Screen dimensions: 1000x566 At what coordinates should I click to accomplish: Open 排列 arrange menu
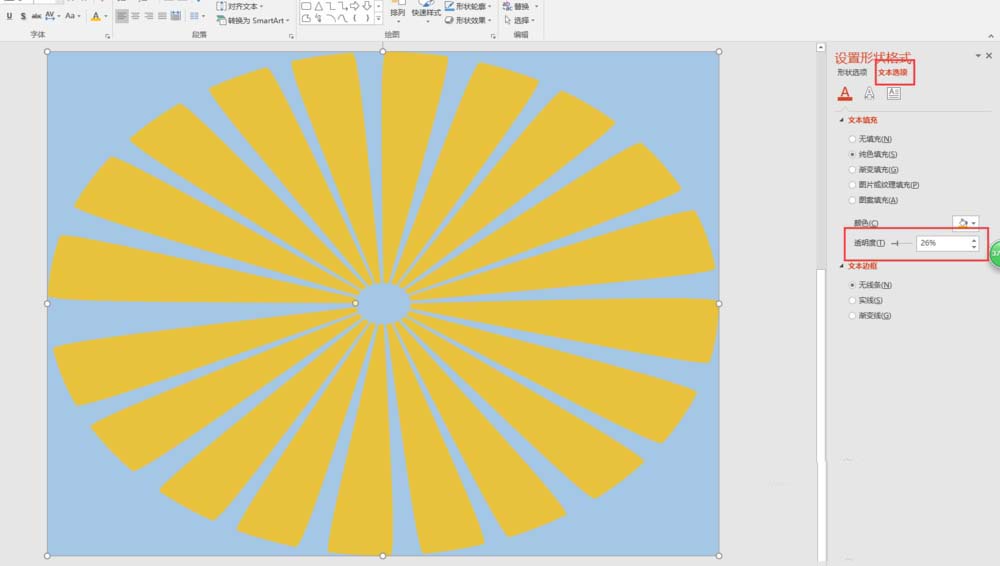click(x=397, y=10)
